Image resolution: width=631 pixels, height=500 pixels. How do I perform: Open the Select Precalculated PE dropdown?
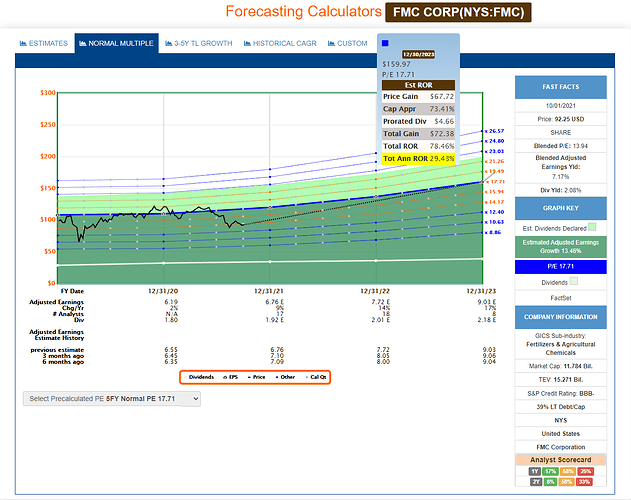112,399
